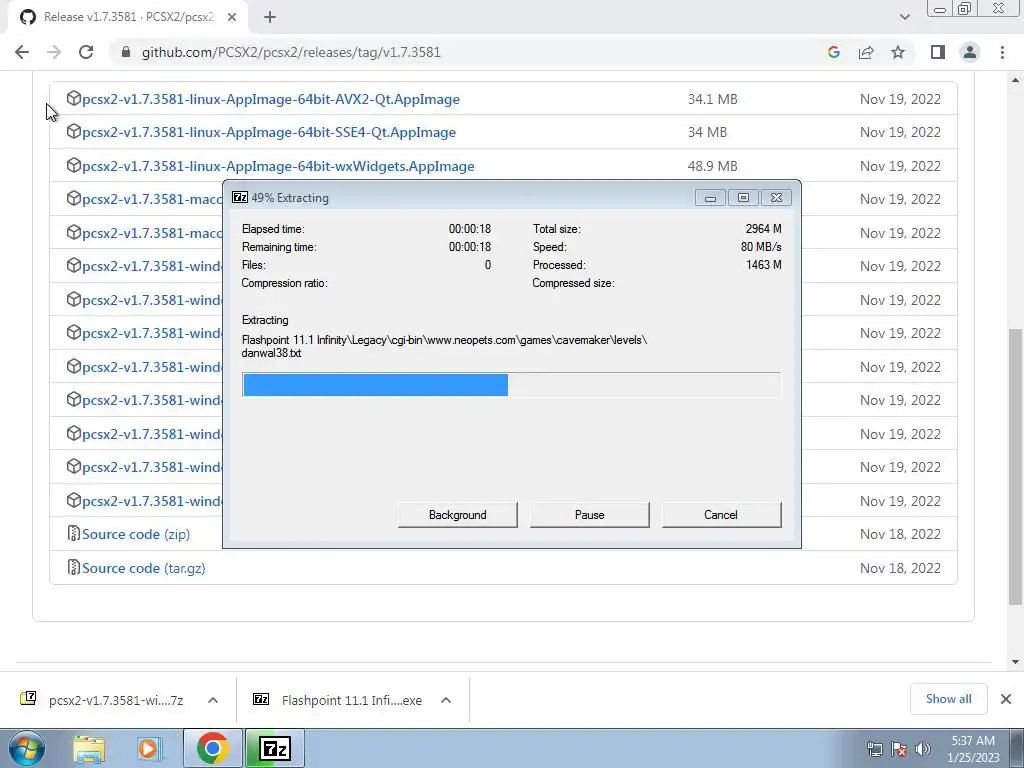1024x768 pixels.
Task: Share this page via share icon
Action: coord(866,52)
